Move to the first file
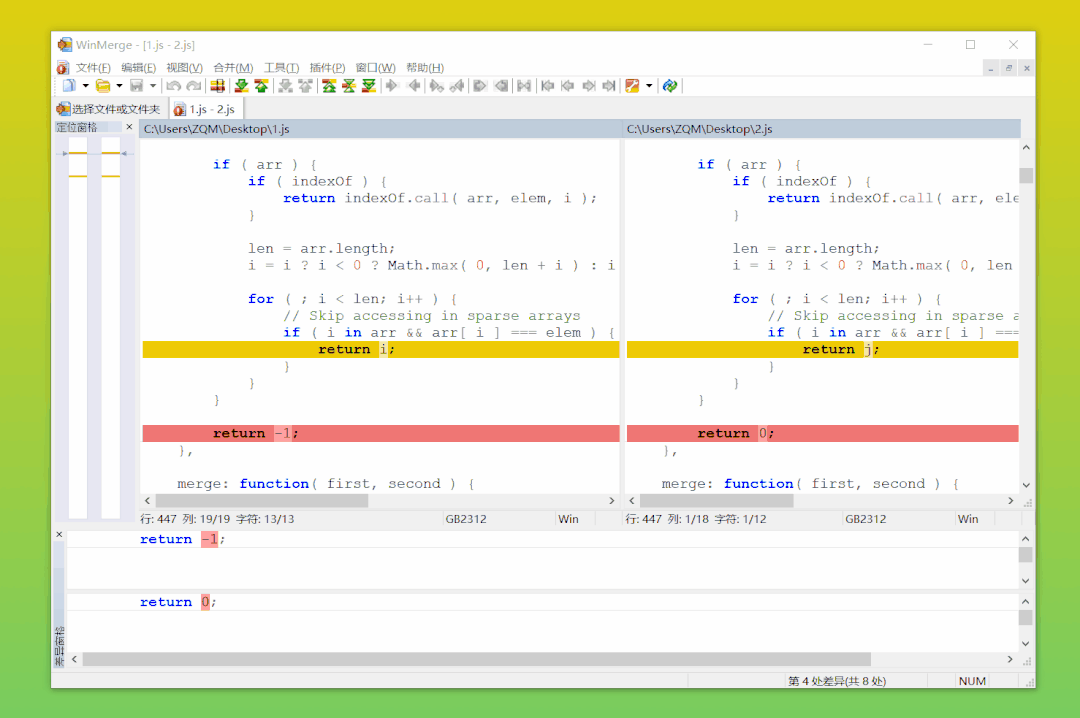The image size is (1080, 718). tap(548, 85)
